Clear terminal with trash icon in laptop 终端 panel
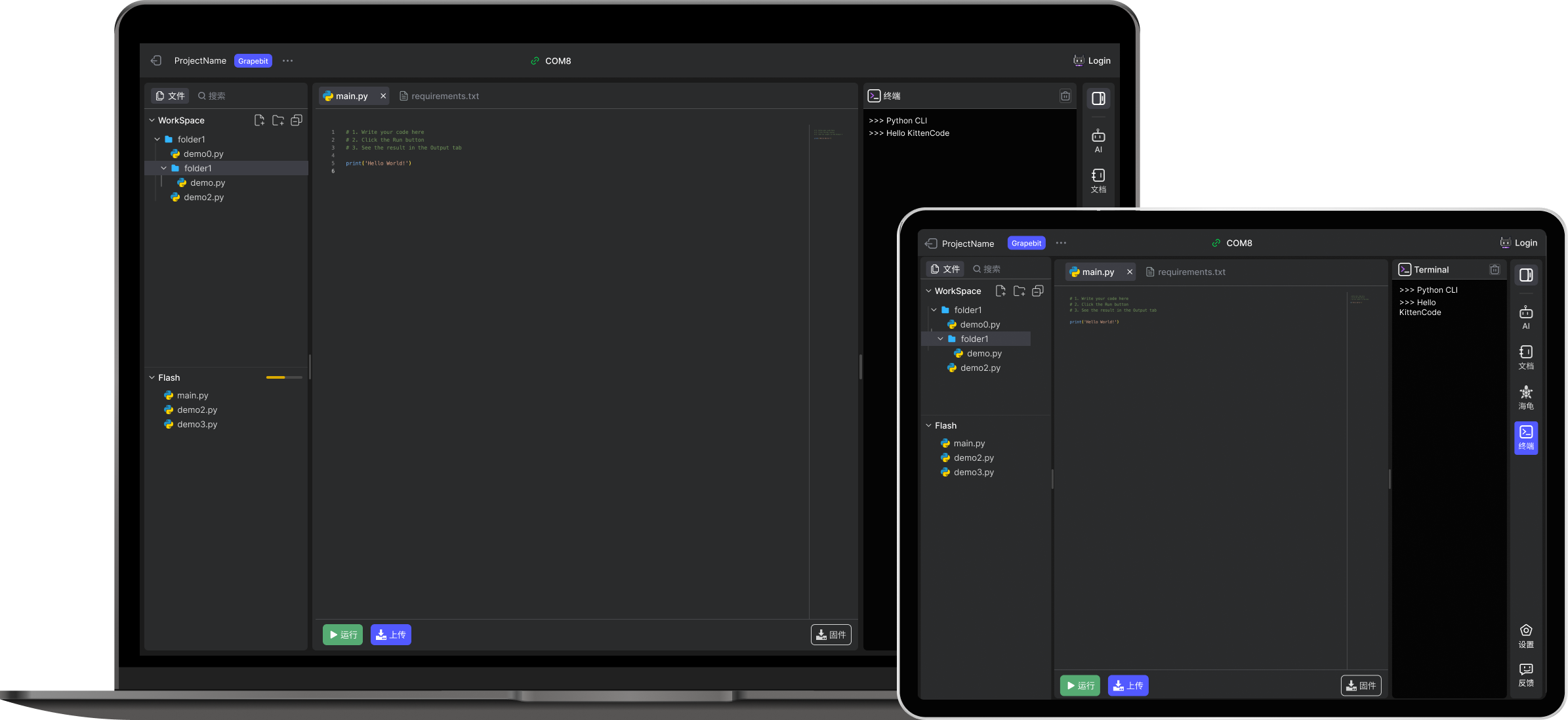Screen dimensions: 1568x720 click(1065, 96)
